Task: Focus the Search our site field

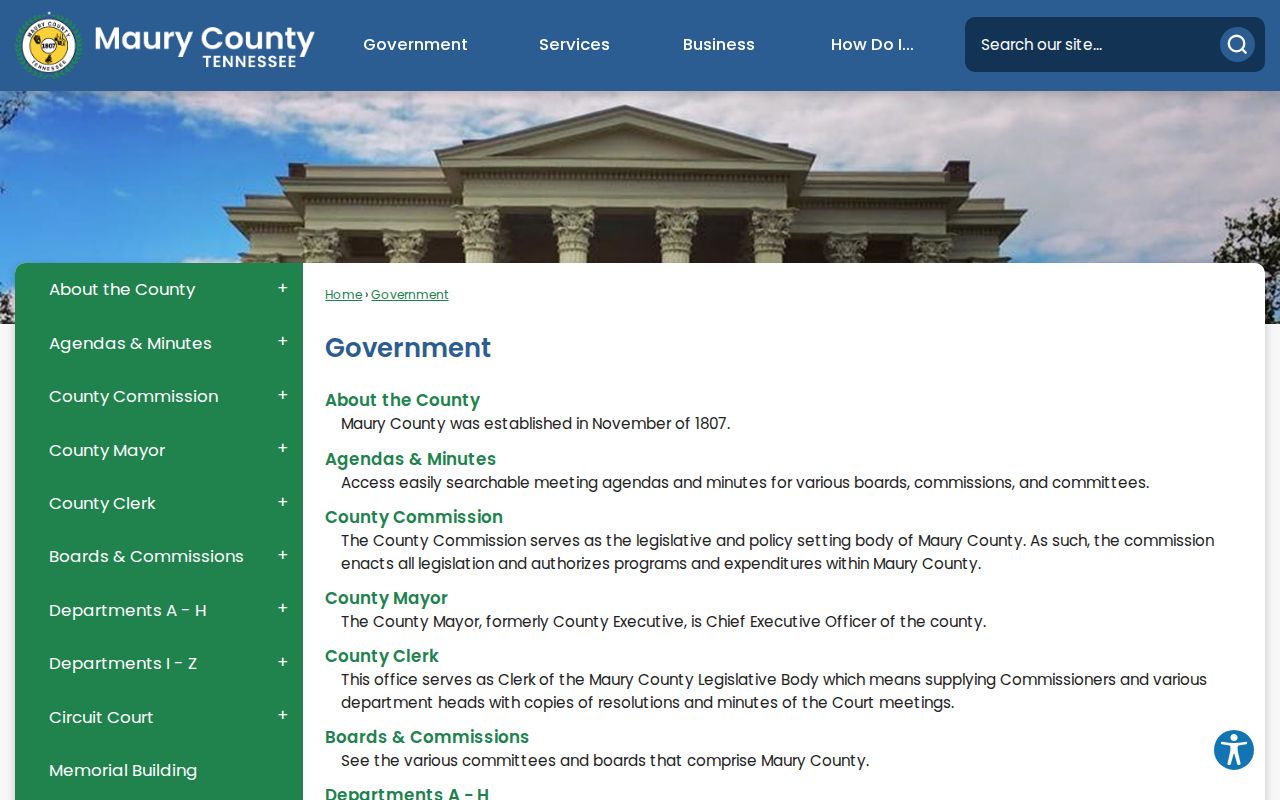Action: (1090, 44)
